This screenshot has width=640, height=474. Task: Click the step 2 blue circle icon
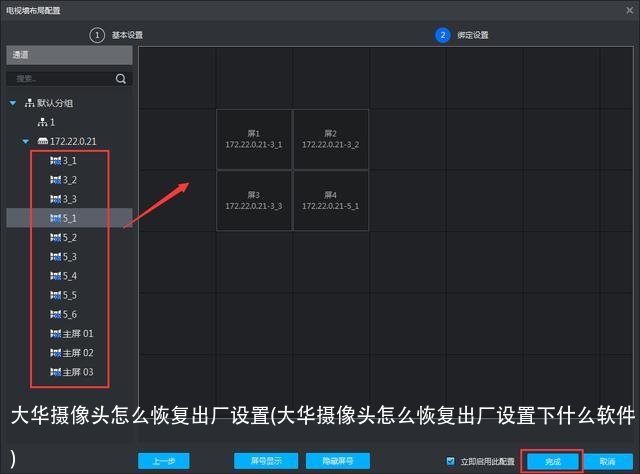point(442,35)
